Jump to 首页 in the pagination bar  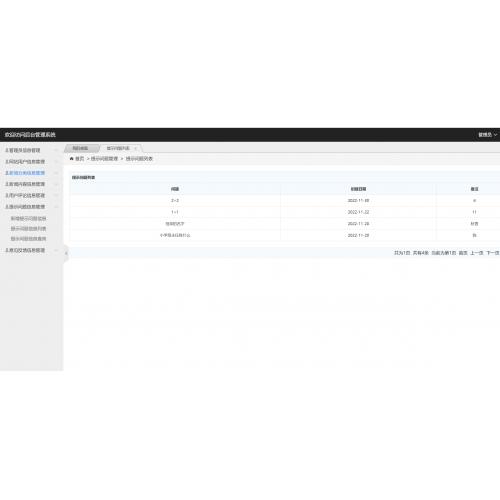[x=463, y=253]
